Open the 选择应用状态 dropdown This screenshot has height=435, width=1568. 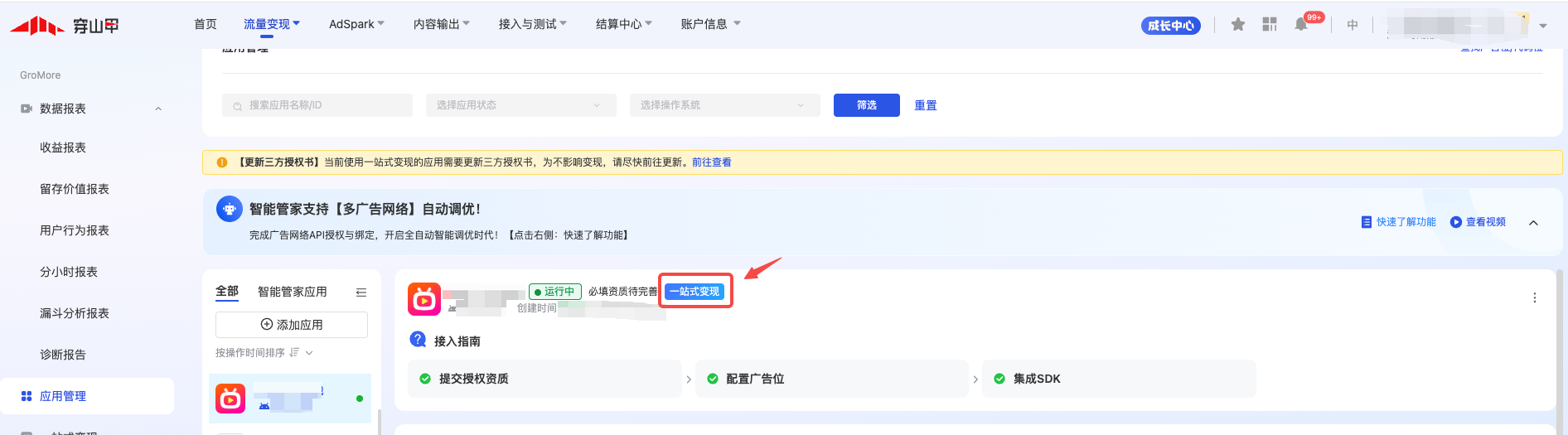(x=520, y=105)
